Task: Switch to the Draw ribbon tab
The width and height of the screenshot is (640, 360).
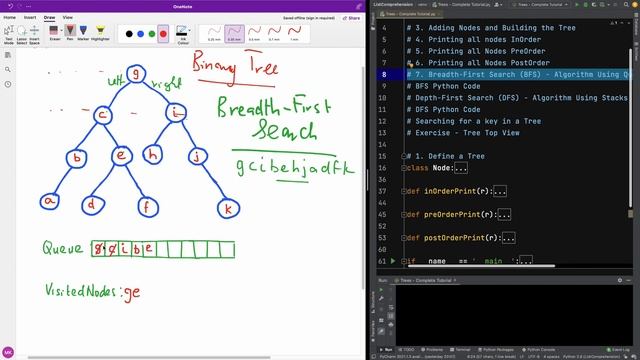Action: pyautogui.click(x=49, y=18)
